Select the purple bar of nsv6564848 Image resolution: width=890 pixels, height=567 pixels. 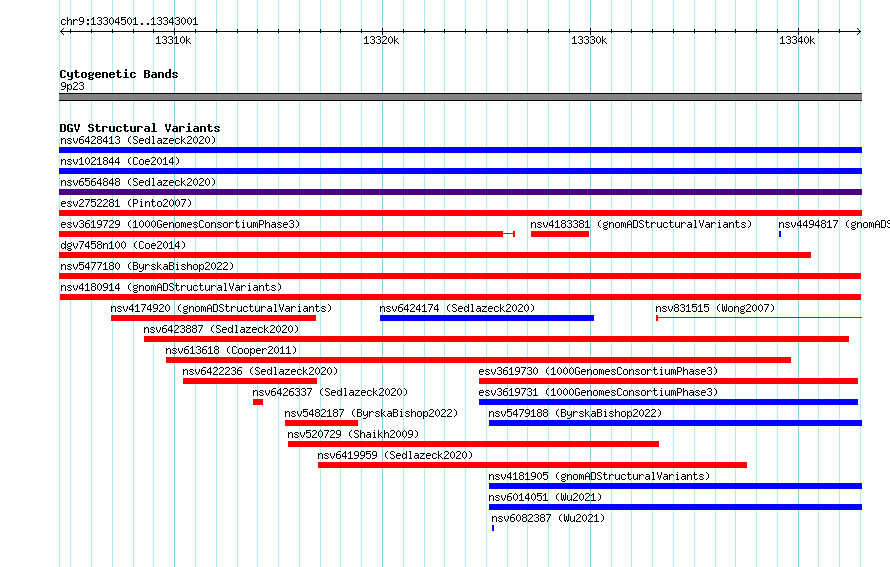[460, 192]
